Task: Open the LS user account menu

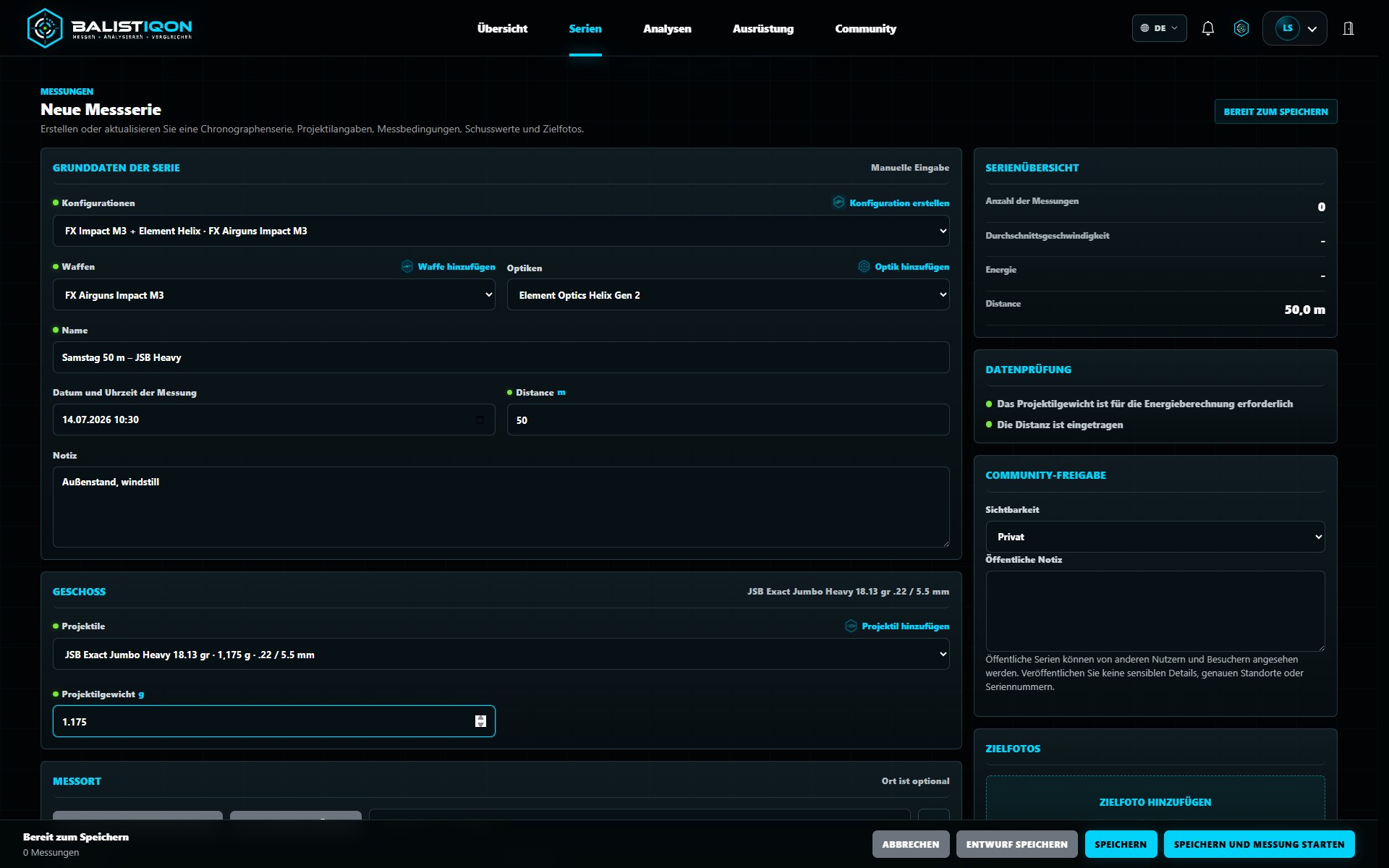Action: [1295, 28]
